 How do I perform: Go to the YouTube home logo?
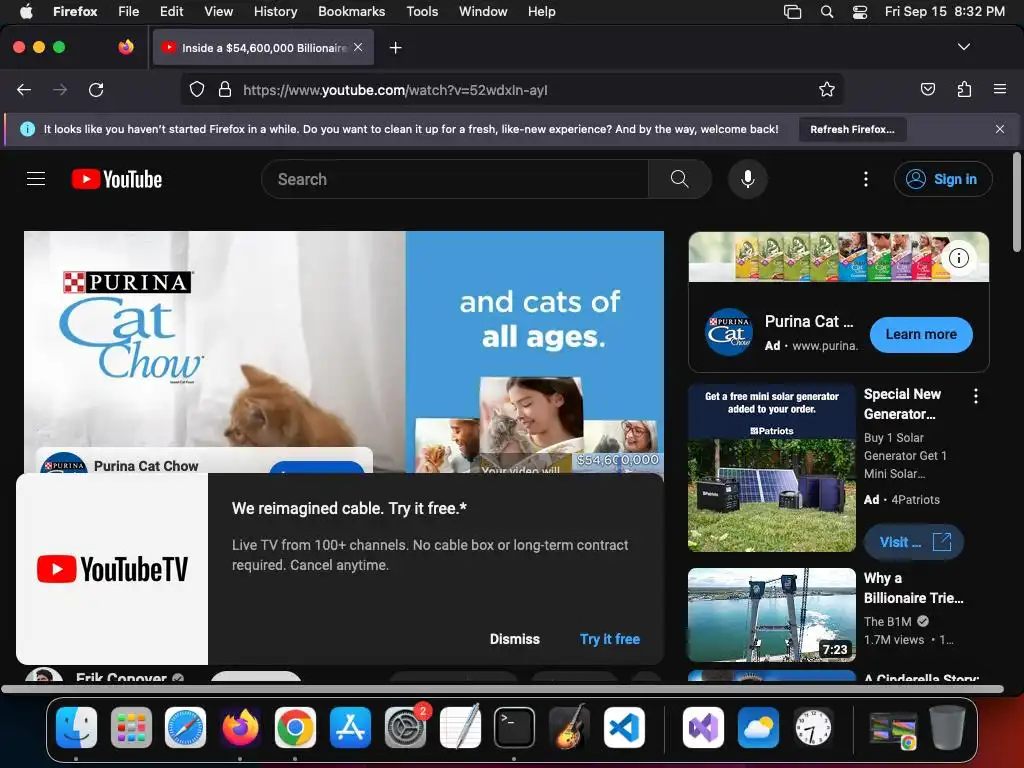click(117, 179)
